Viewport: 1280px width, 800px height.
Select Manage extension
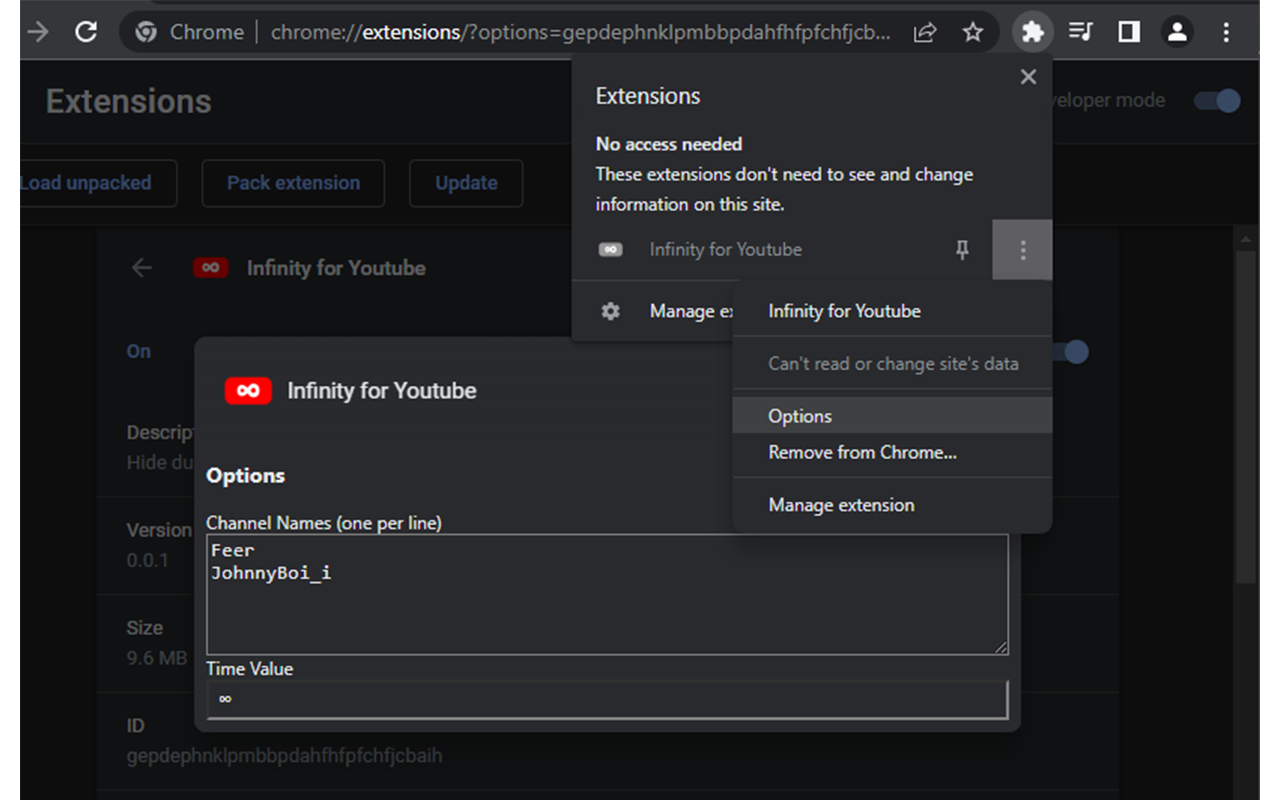pos(839,505)
